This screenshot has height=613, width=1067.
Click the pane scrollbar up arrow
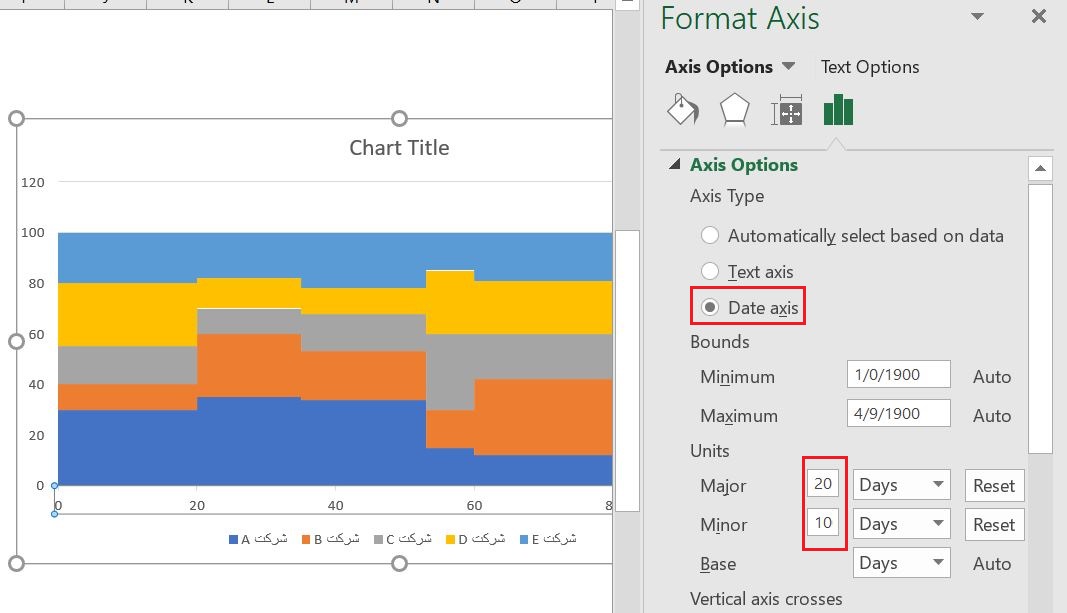tap(1040, 168)
